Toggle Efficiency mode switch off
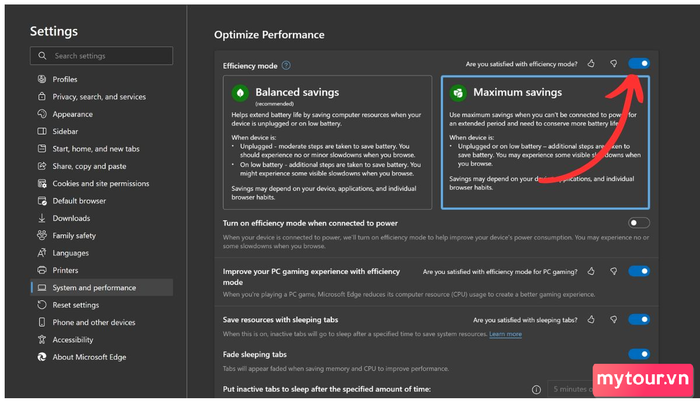Image resolution: width=700 pixels, height=405 pixels. point(639,63)
